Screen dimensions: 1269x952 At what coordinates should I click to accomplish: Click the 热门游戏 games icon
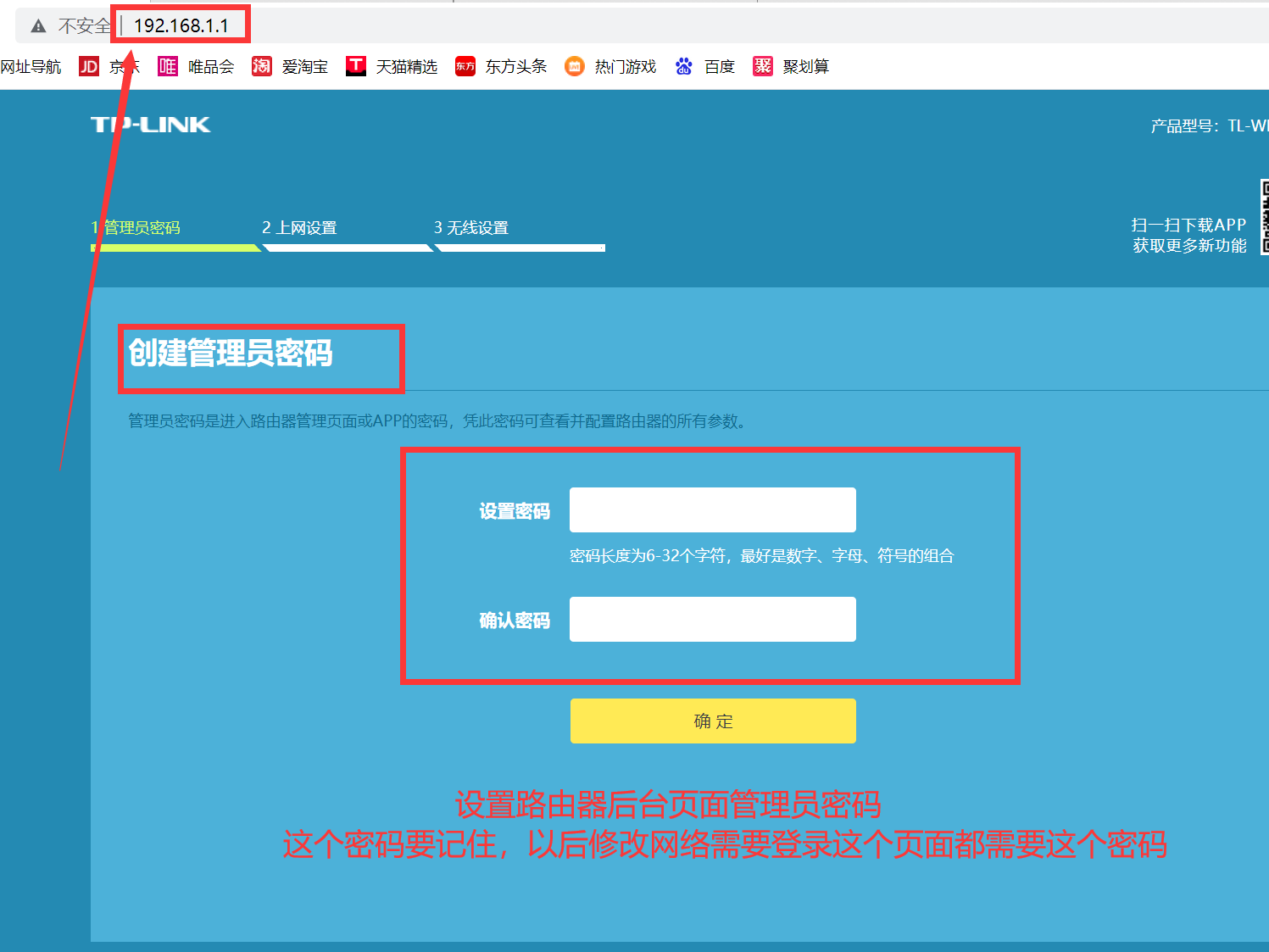click(x=574, y=65)
